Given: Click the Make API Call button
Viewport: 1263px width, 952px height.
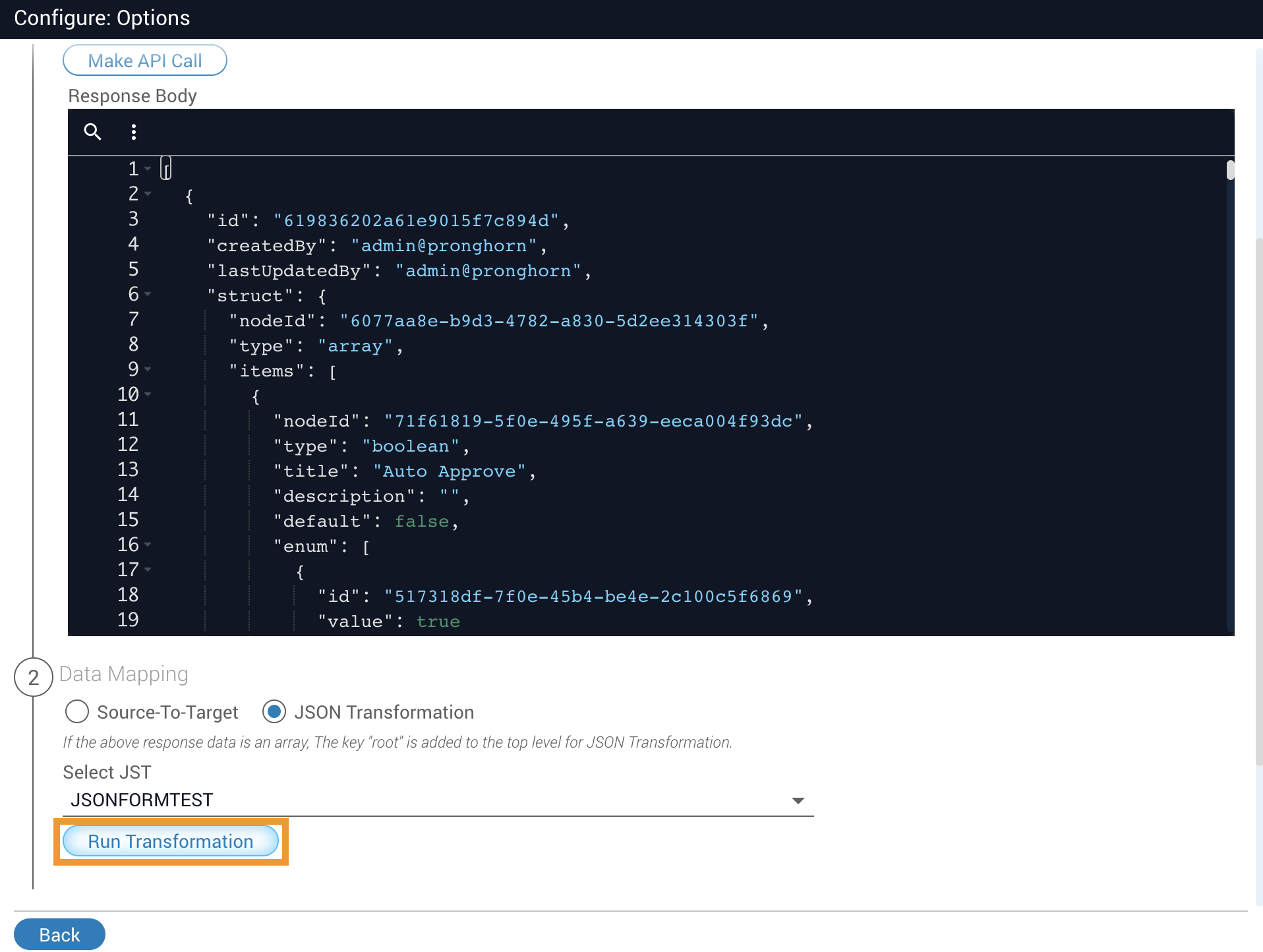Looking at the screenshot, I should (x=145, y=61).
